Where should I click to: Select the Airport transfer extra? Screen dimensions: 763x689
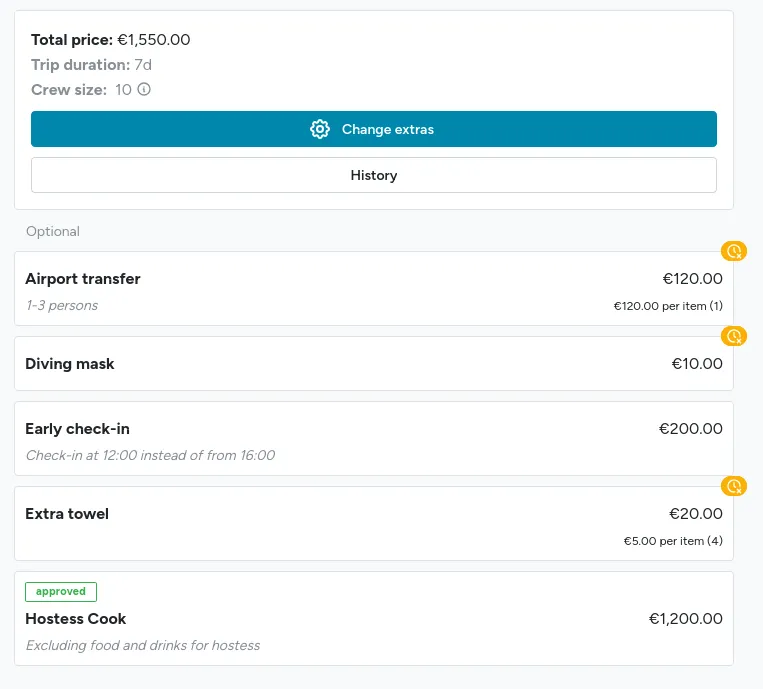click(374, 289)
